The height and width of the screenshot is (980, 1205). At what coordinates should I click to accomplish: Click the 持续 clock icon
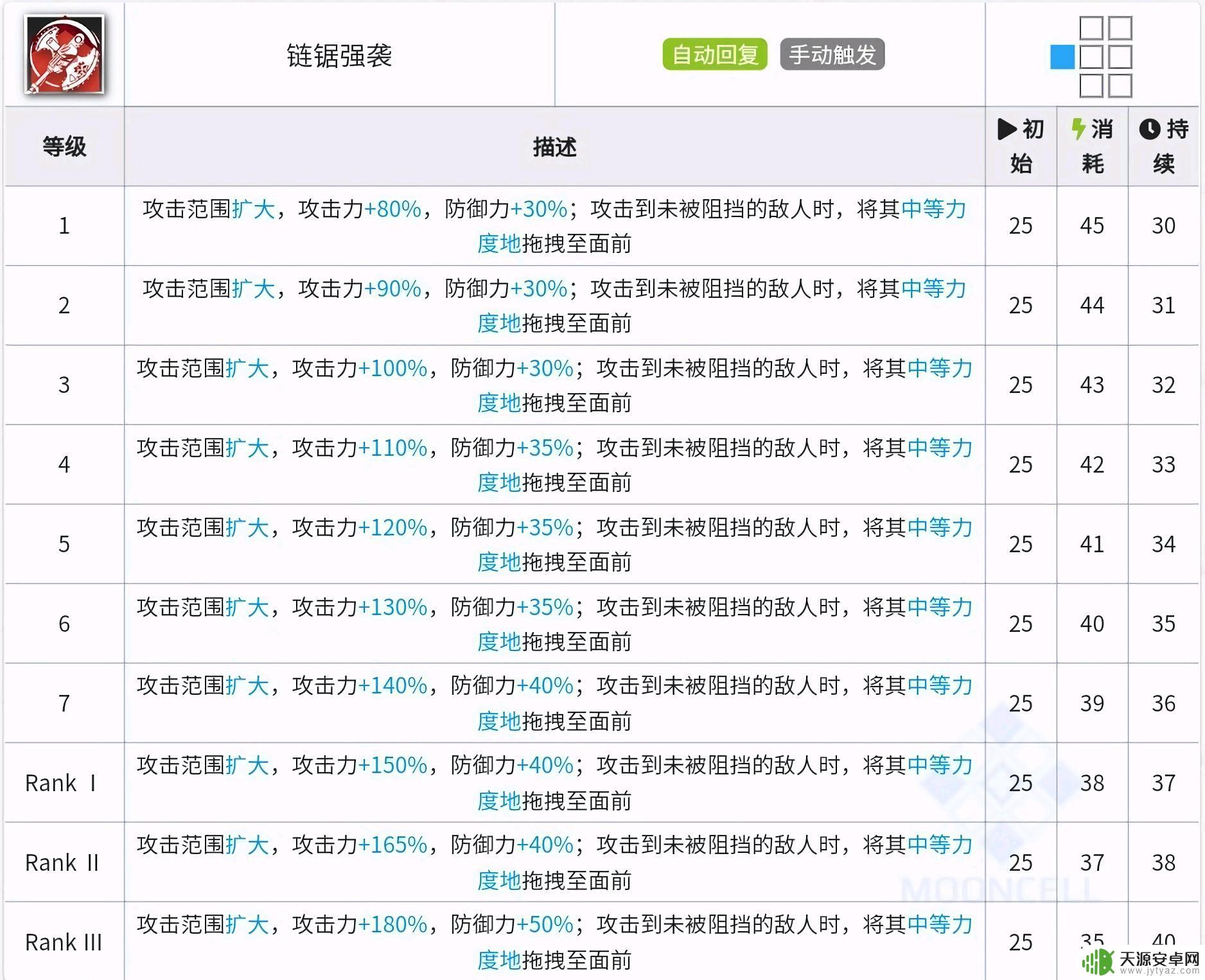1150,129
